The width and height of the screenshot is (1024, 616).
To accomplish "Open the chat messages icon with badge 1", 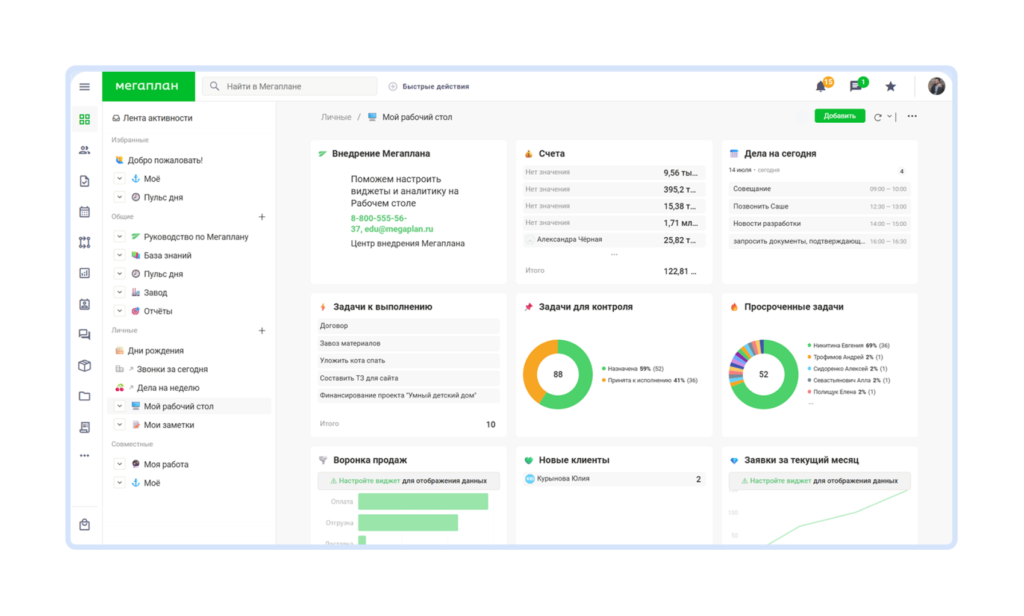I will point(855,87).
